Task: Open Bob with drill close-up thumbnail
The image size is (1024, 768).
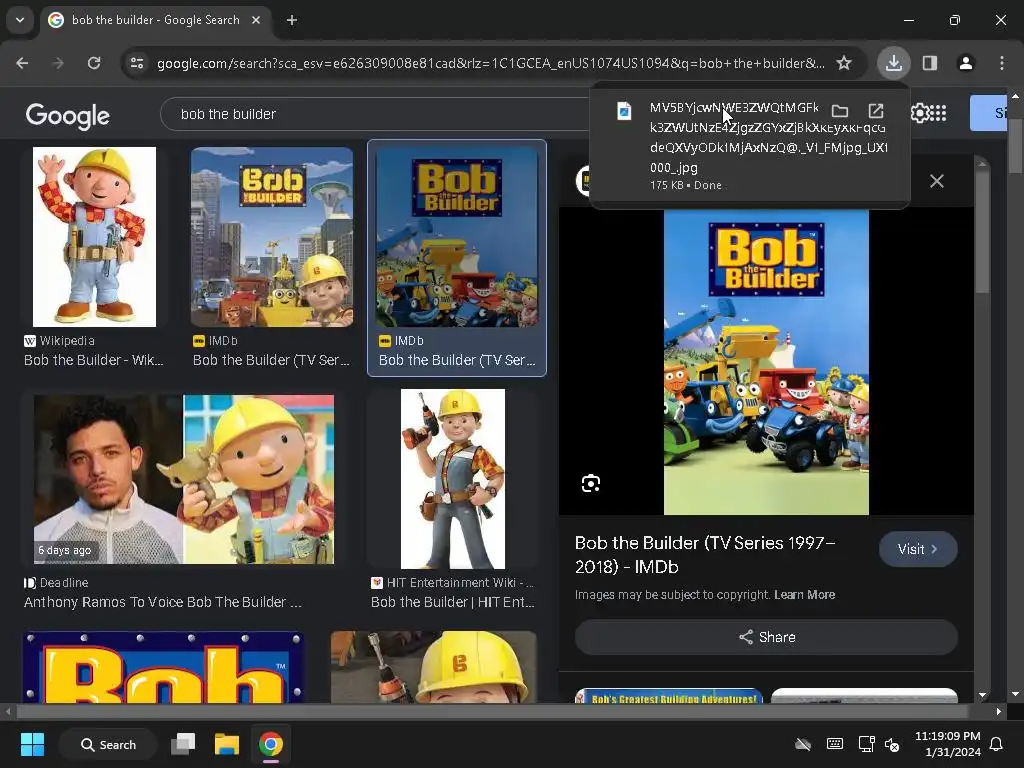Action: click(x=434, y=667)
